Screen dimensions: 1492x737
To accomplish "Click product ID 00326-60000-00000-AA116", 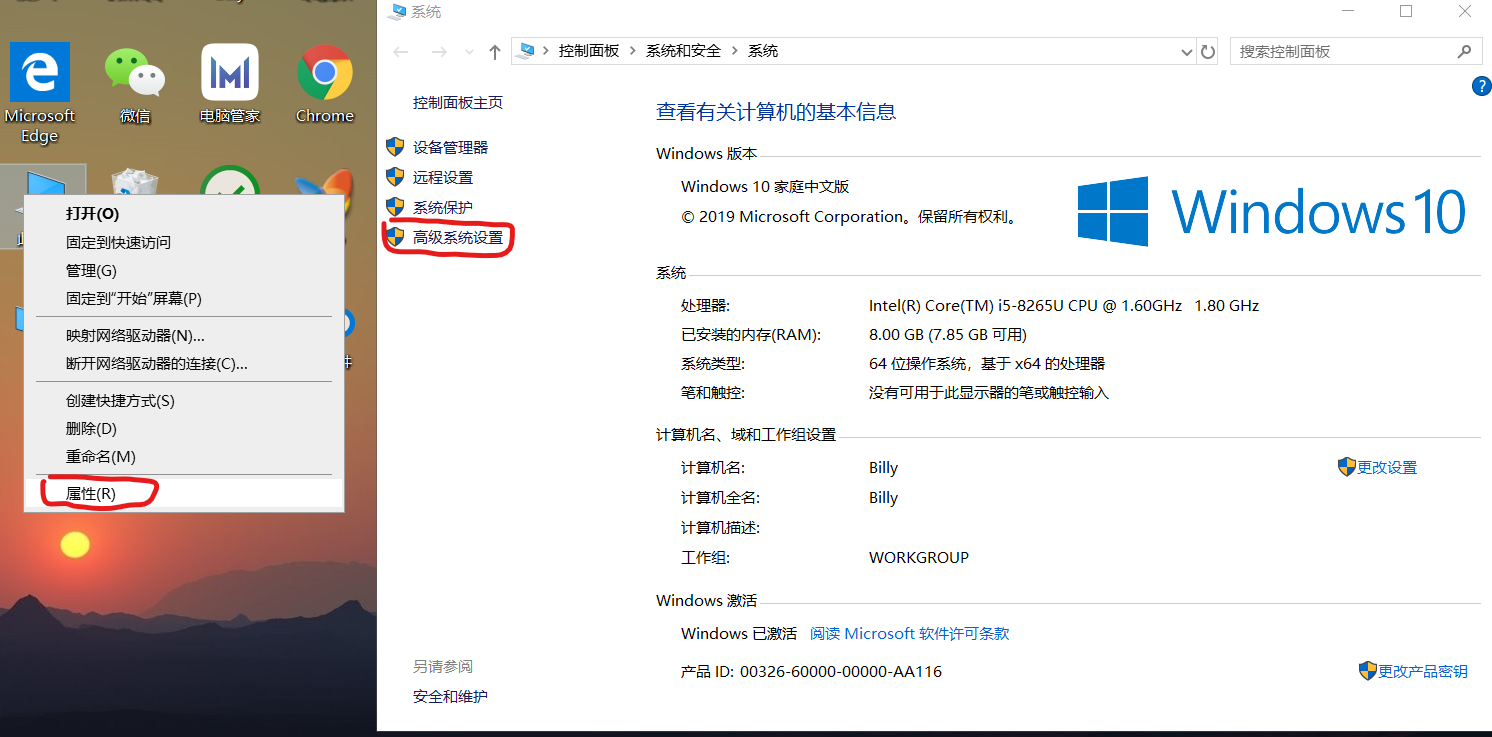I will (841, 671).
